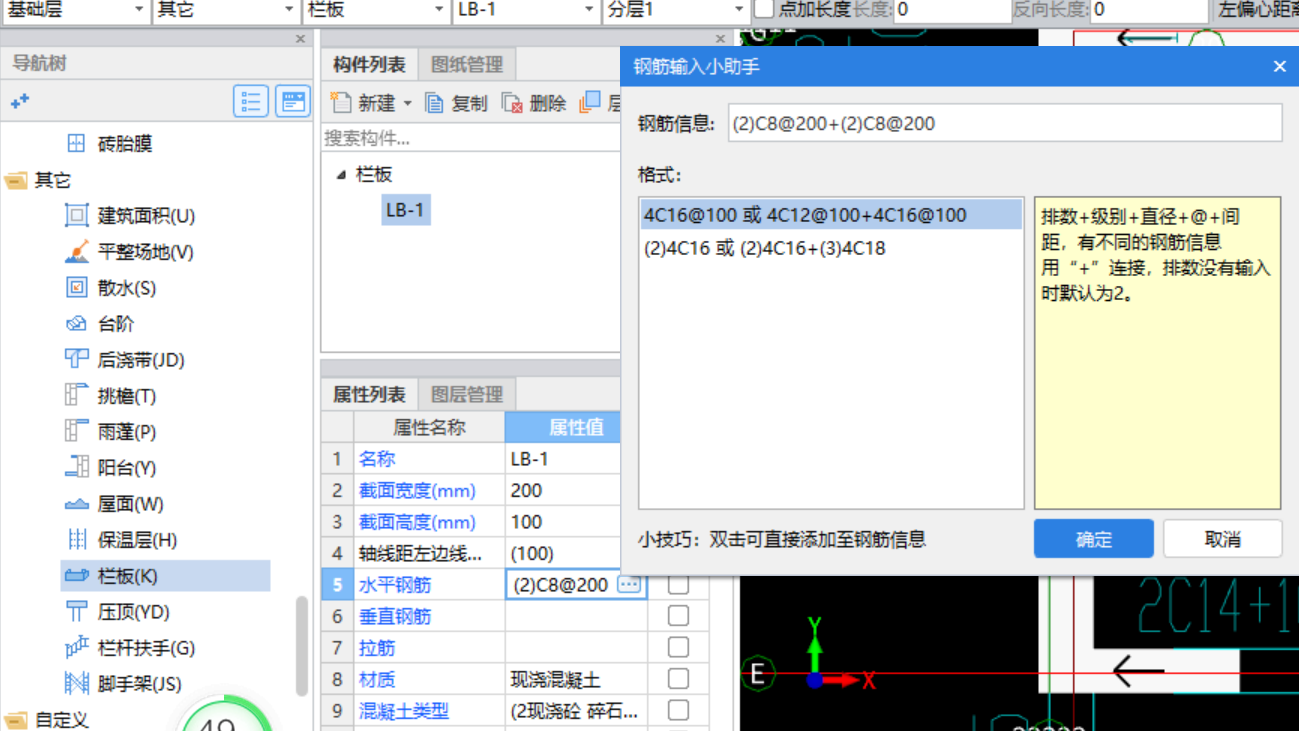This screenshot has width=1299, height=731.
Task: Collapse the 栏板 node in component list
Action: click(341, 174)
